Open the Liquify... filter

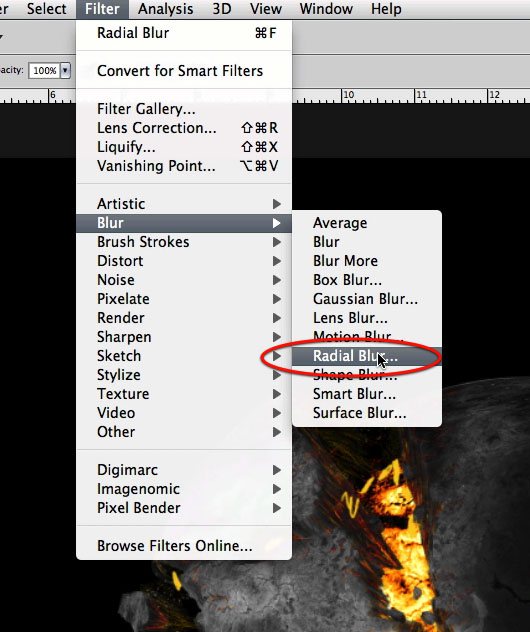[x=184, y=147]
